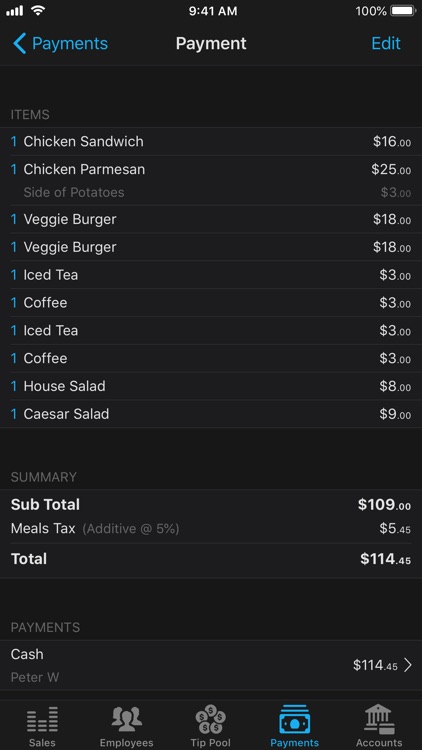The width and height of the screenshot is (422, 750).
Task: Select the Payments cash icon tab
Action: tap(295, 719)
